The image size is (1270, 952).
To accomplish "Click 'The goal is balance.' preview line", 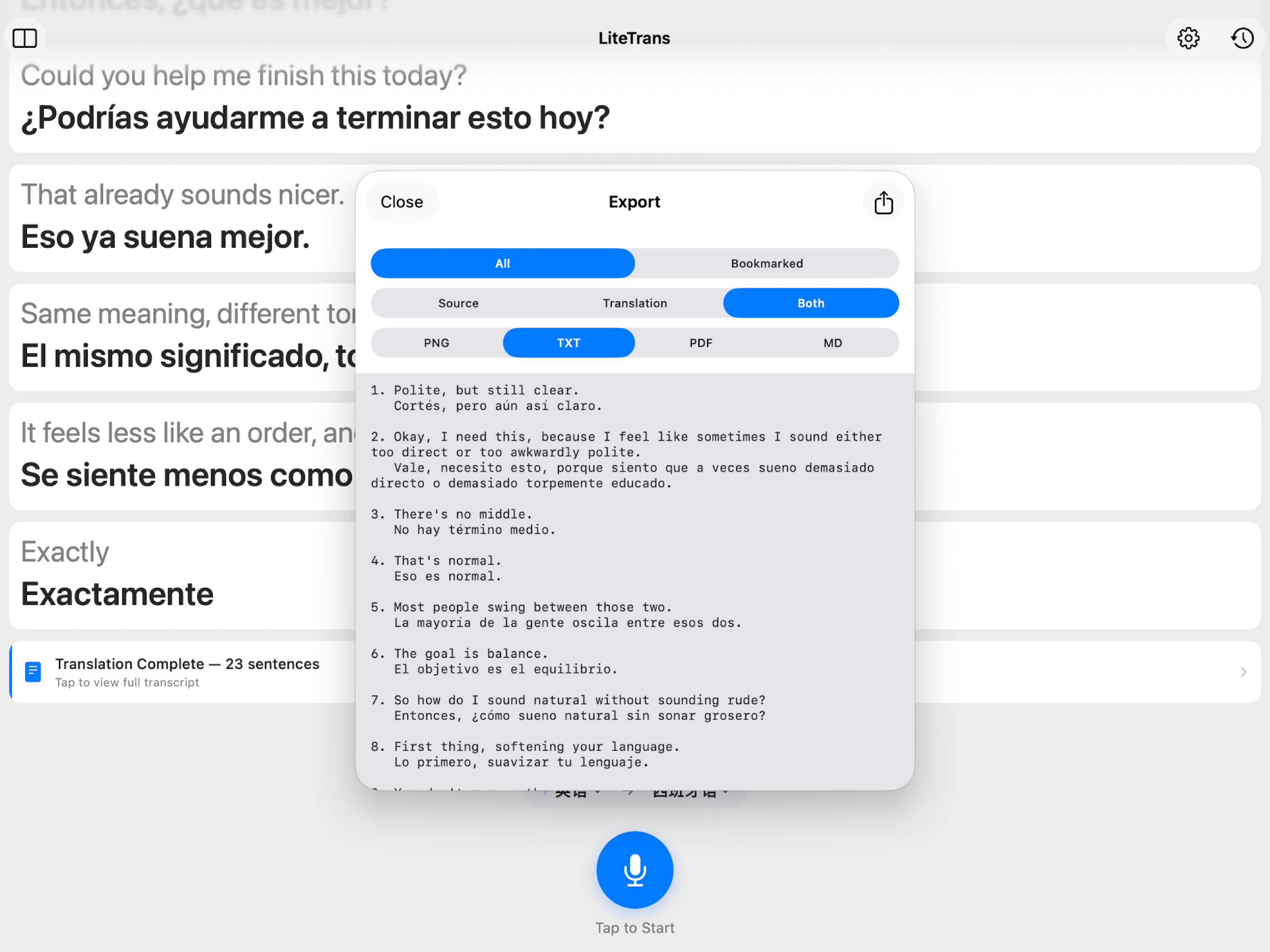I will pos(471,654).
